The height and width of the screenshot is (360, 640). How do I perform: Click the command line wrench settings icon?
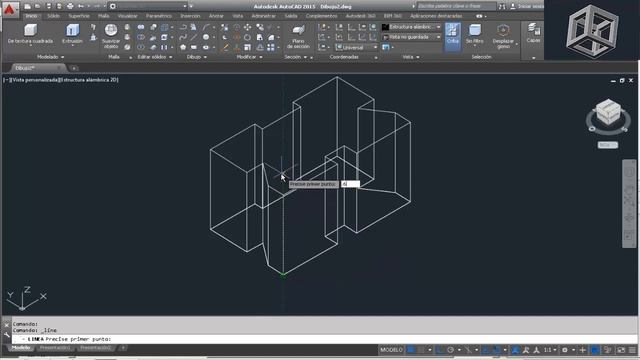(7, 335)
